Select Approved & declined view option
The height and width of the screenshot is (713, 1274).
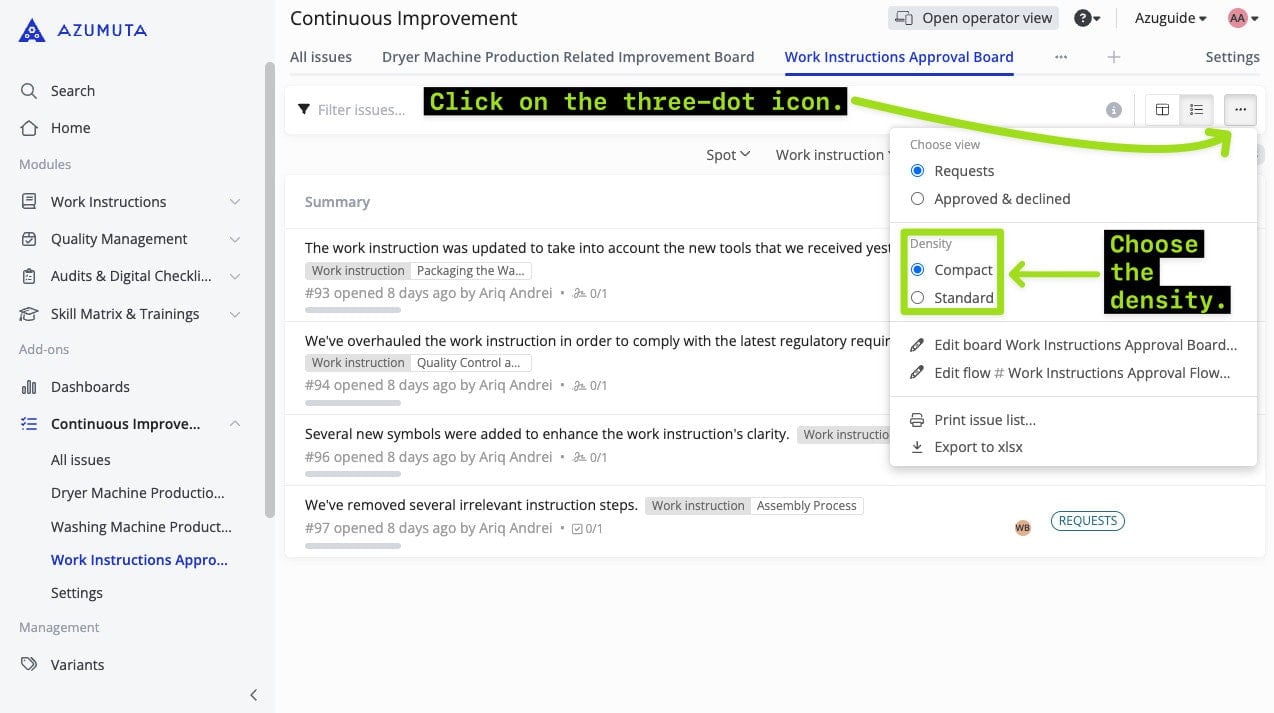click(917, 199)
